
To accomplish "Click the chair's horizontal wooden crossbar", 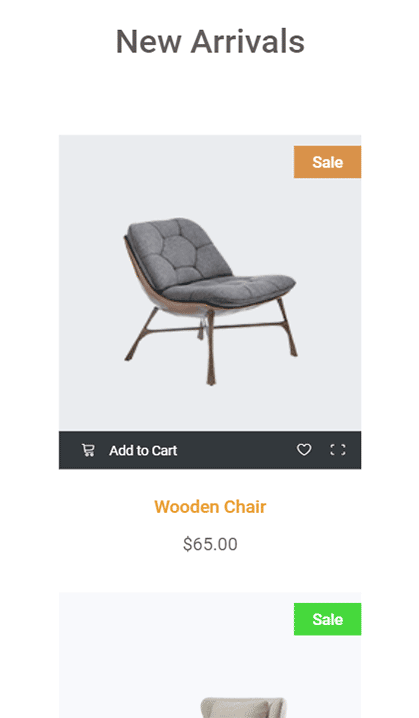I will [215, 327].
